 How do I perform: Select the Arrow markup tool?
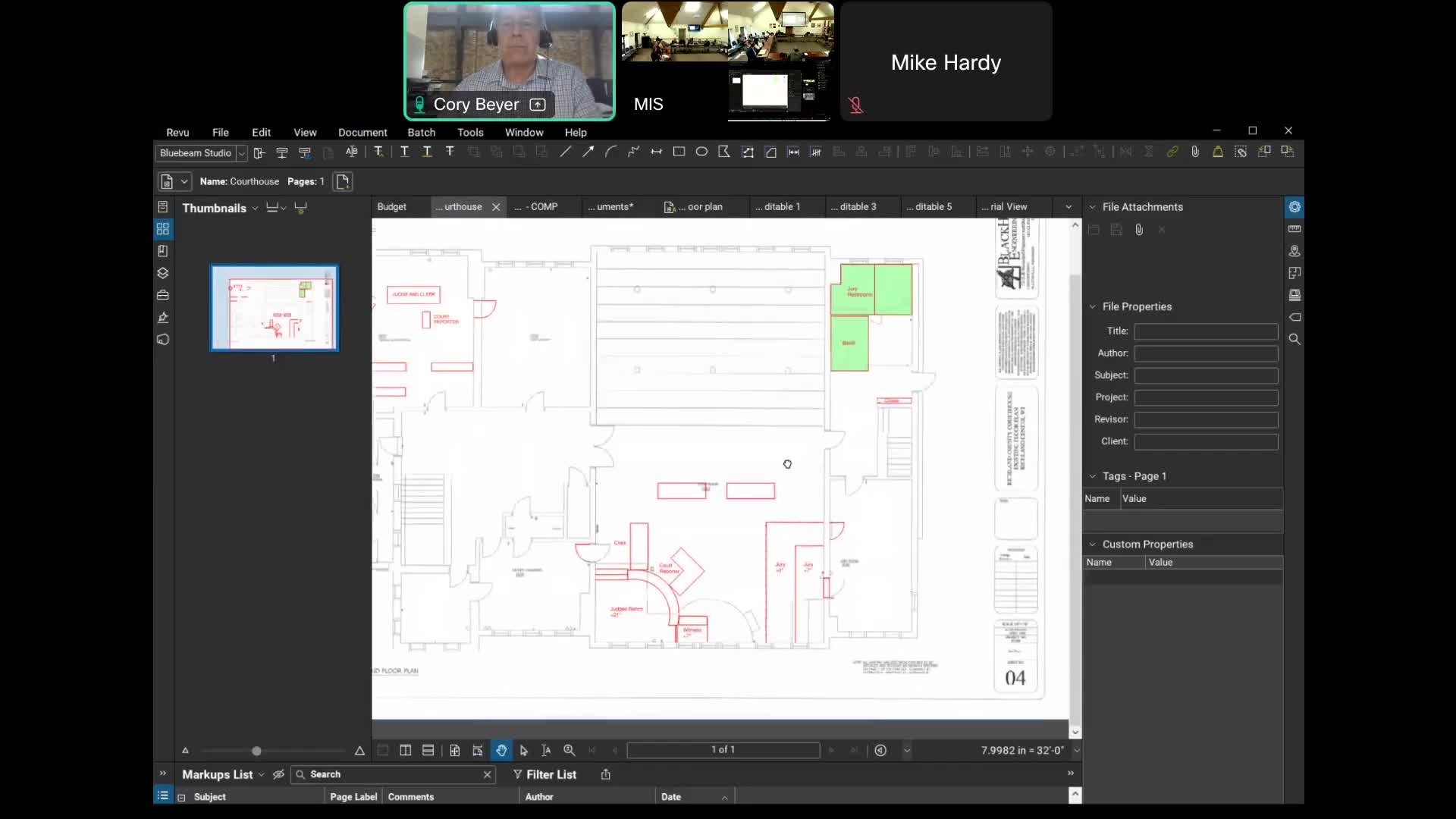click(x=588, y=152)
